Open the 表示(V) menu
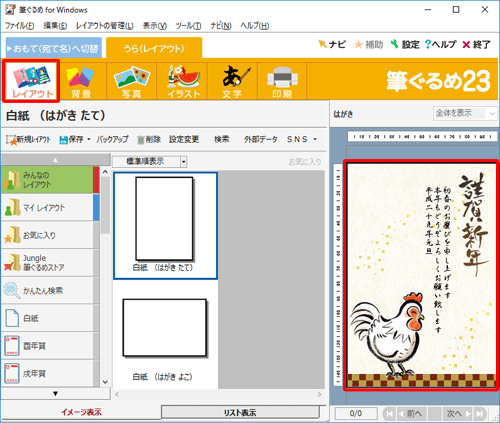This screenshot has height=423, width=500. click(x=155, y=26)
